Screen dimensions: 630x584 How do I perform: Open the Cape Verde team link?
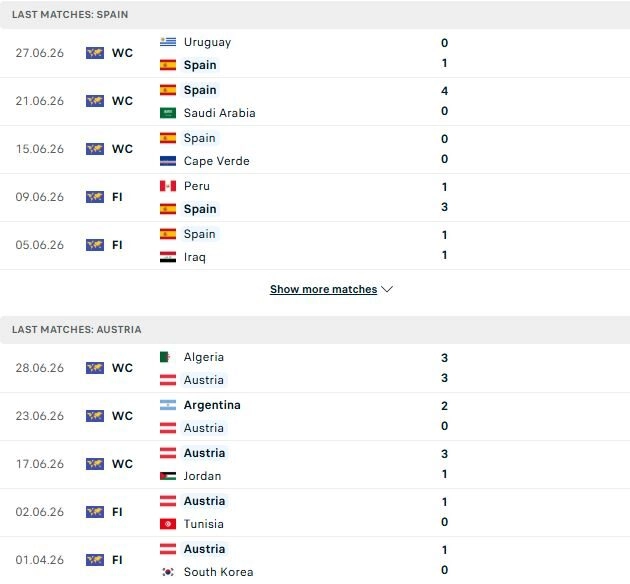click(x=217, y=161)
